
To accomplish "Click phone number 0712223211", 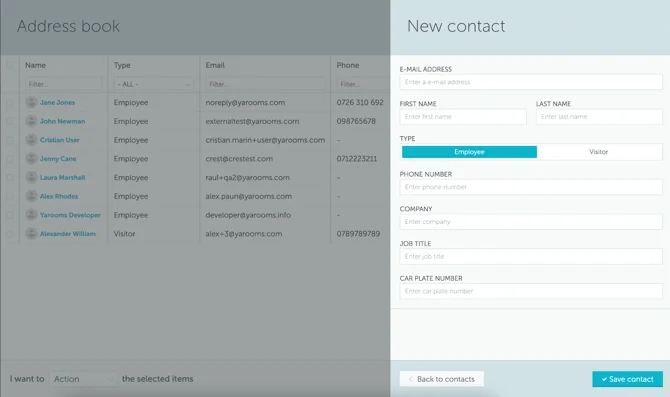I will [357, 159].
